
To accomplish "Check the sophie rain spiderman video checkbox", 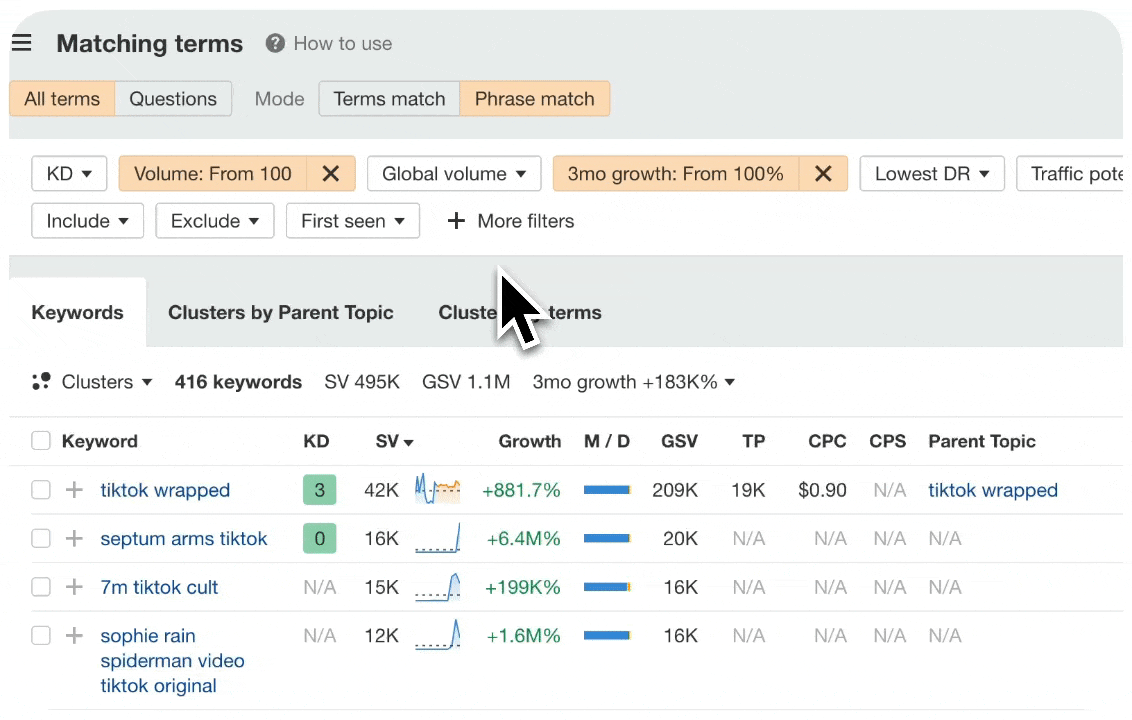I will coord(40,635).
